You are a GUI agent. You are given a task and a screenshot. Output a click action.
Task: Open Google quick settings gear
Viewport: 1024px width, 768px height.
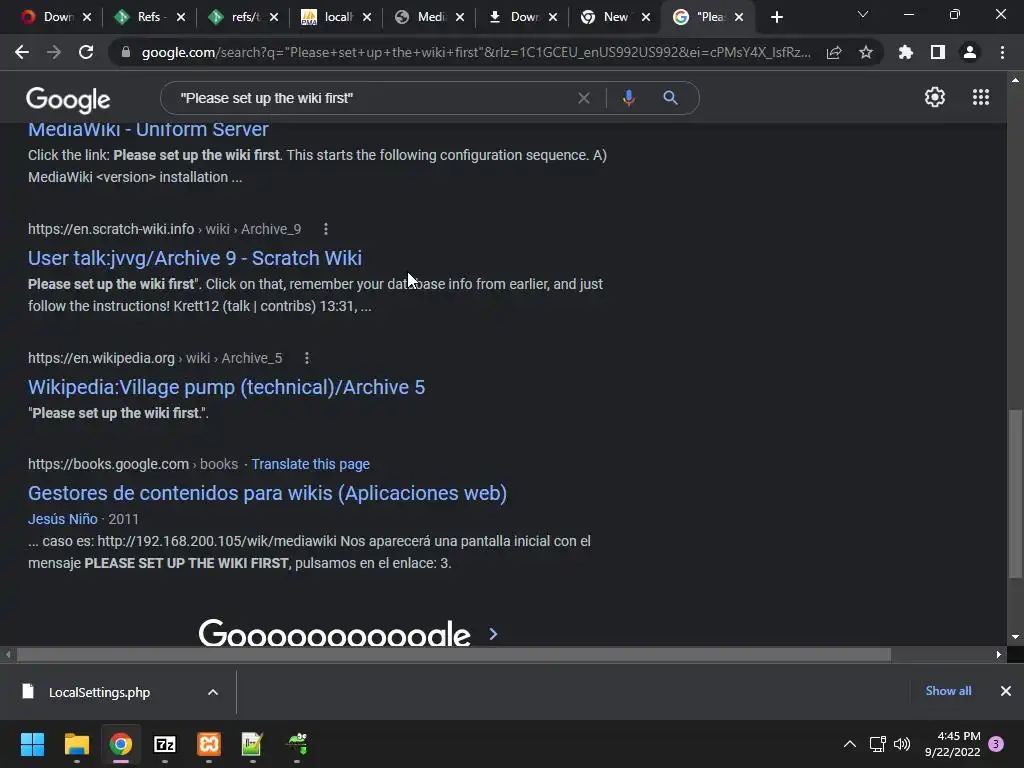(x=935, y=97)
